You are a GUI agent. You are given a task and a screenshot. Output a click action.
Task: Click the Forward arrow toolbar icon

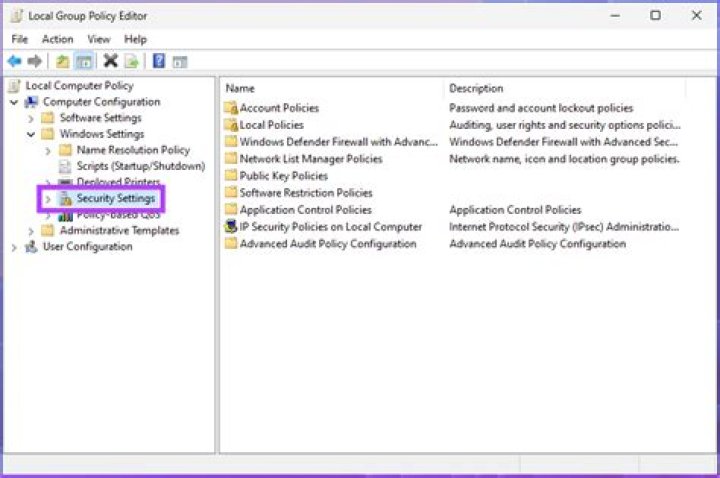[34, 61]
